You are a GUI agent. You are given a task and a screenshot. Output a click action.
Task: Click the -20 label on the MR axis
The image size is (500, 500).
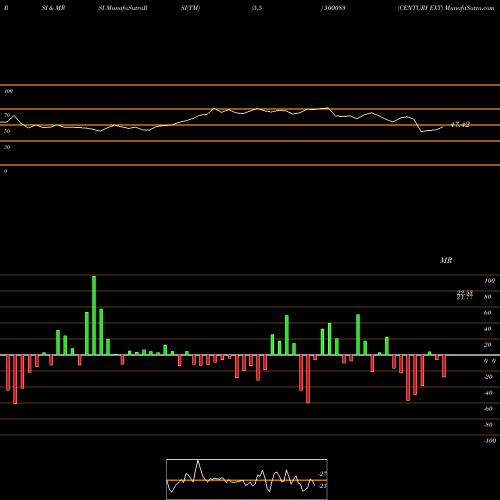(488, 377)
